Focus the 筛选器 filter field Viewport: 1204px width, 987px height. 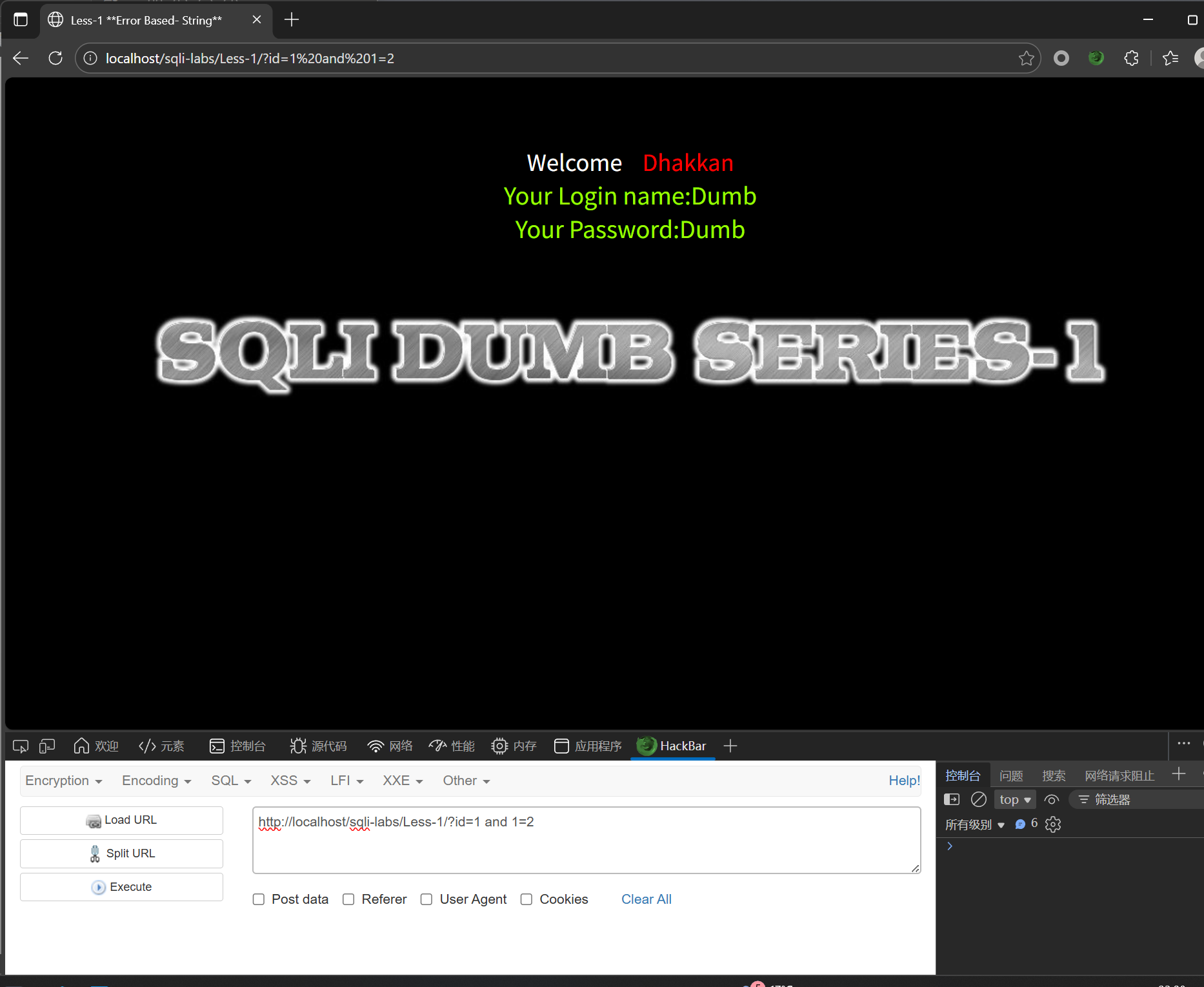(1137, 800)
